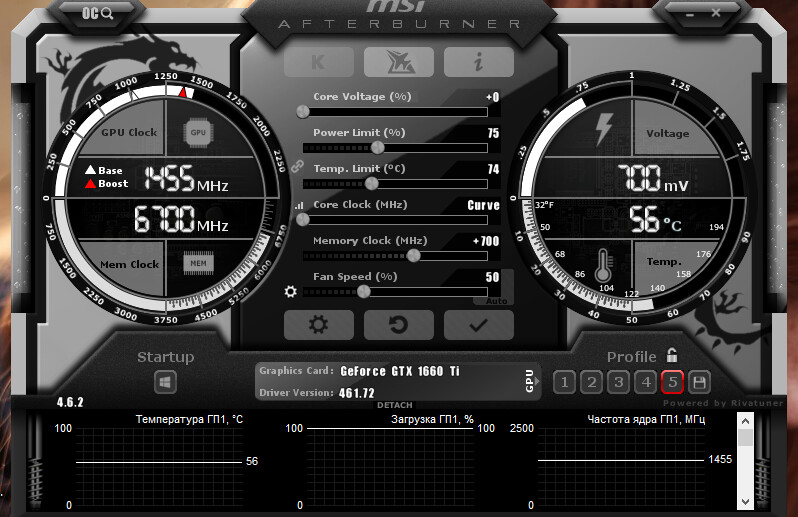Toggle the link icon between limits

click(297, 166)
